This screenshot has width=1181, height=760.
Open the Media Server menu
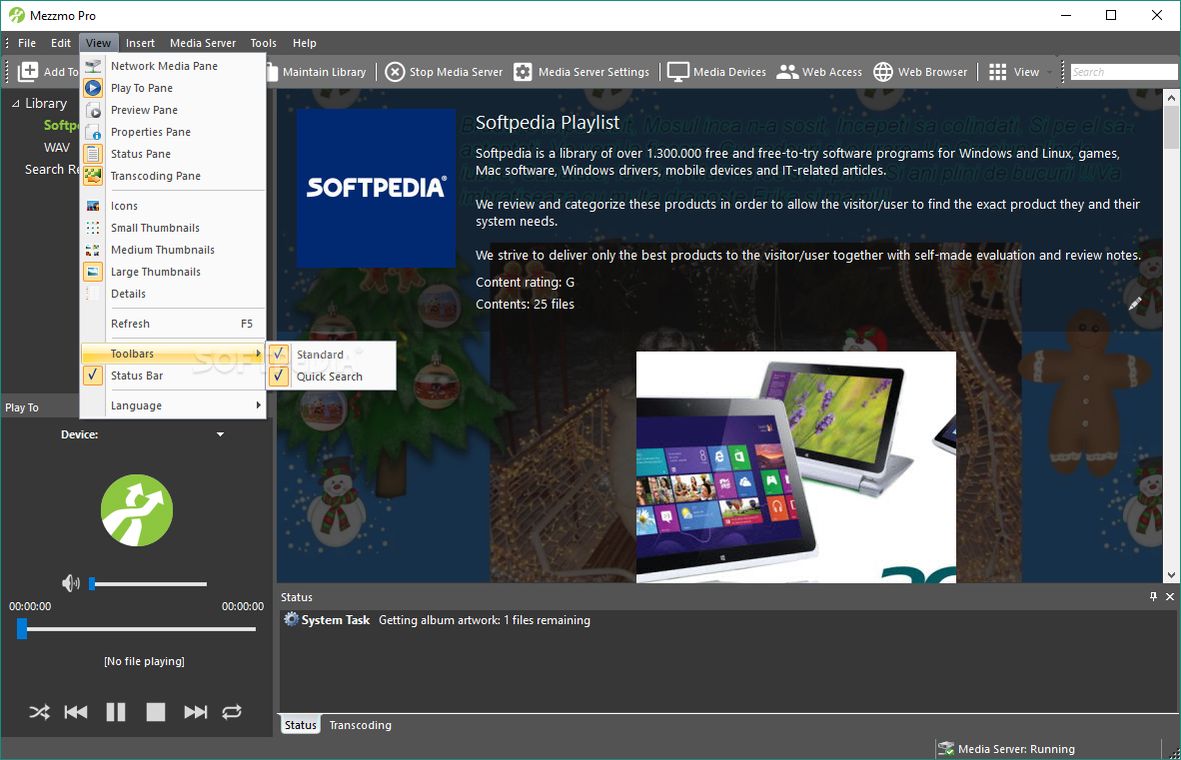[203, 43]
